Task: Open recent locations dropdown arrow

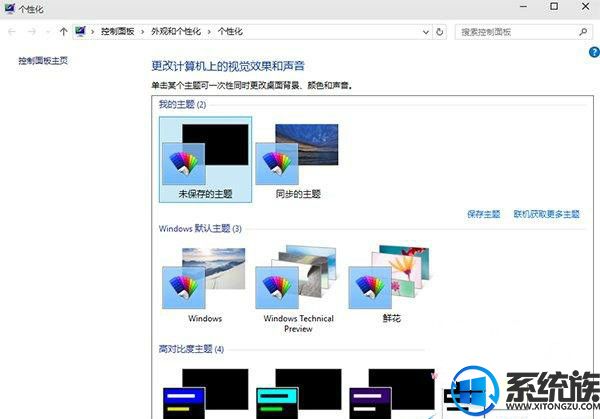Action: (x=48, y=32)
